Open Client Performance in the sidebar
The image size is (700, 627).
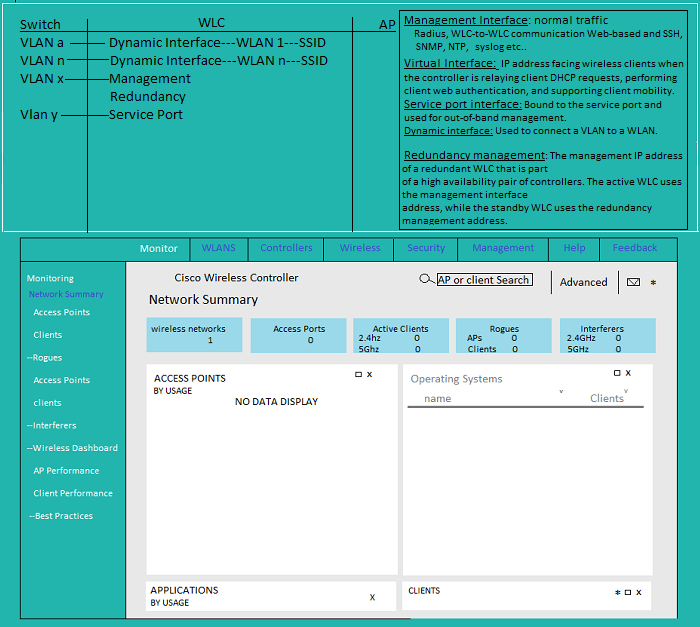coord(73,493)
